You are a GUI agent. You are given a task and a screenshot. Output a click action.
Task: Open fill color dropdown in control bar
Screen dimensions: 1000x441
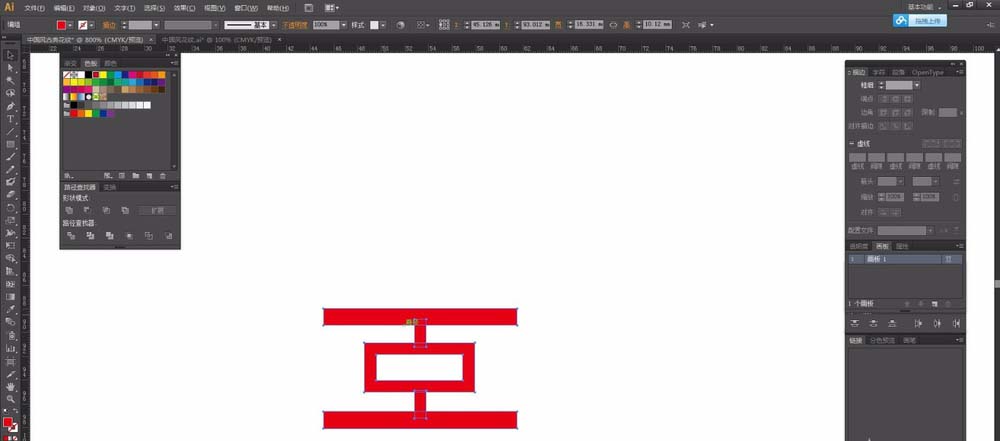71,25
